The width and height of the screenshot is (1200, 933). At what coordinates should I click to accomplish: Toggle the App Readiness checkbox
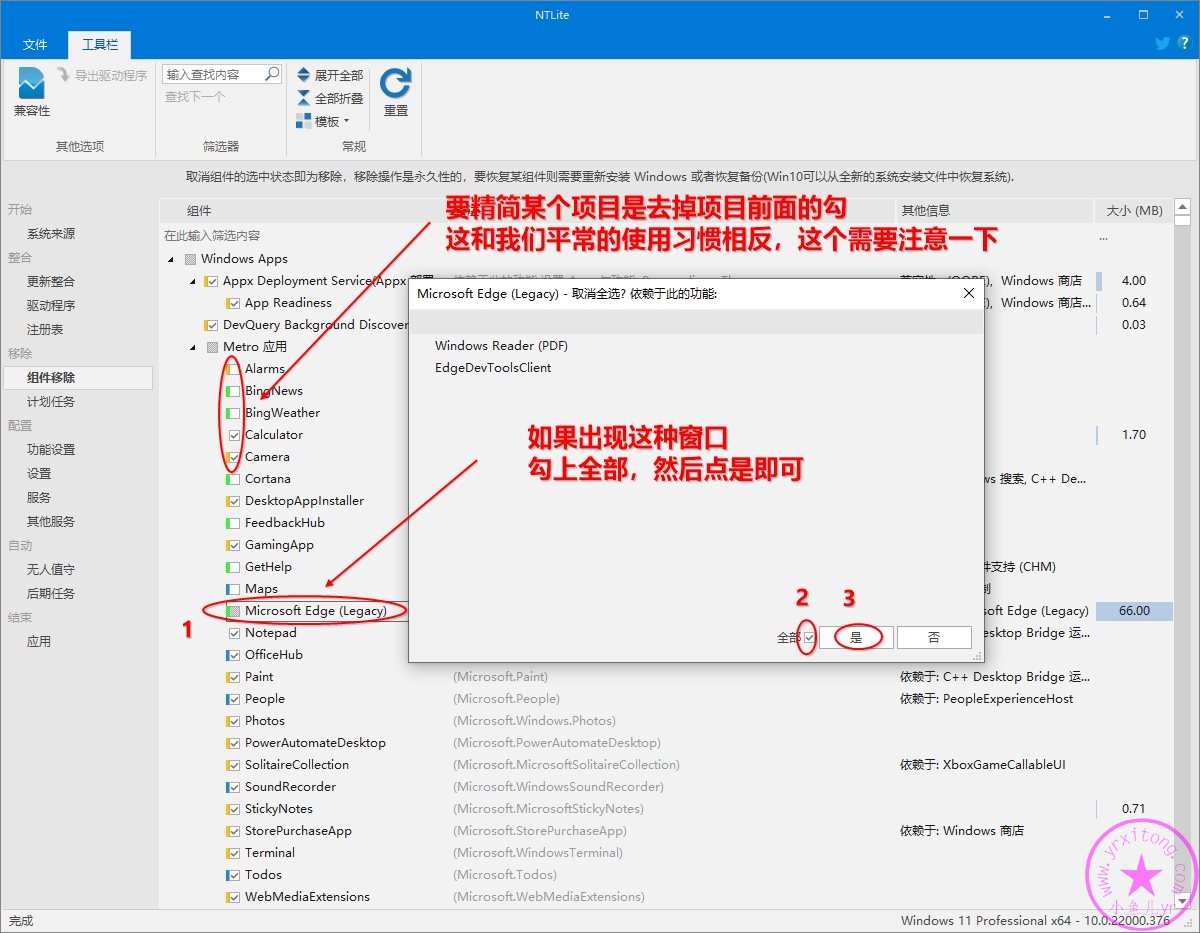pyautogui.click(x=234, y=303)
